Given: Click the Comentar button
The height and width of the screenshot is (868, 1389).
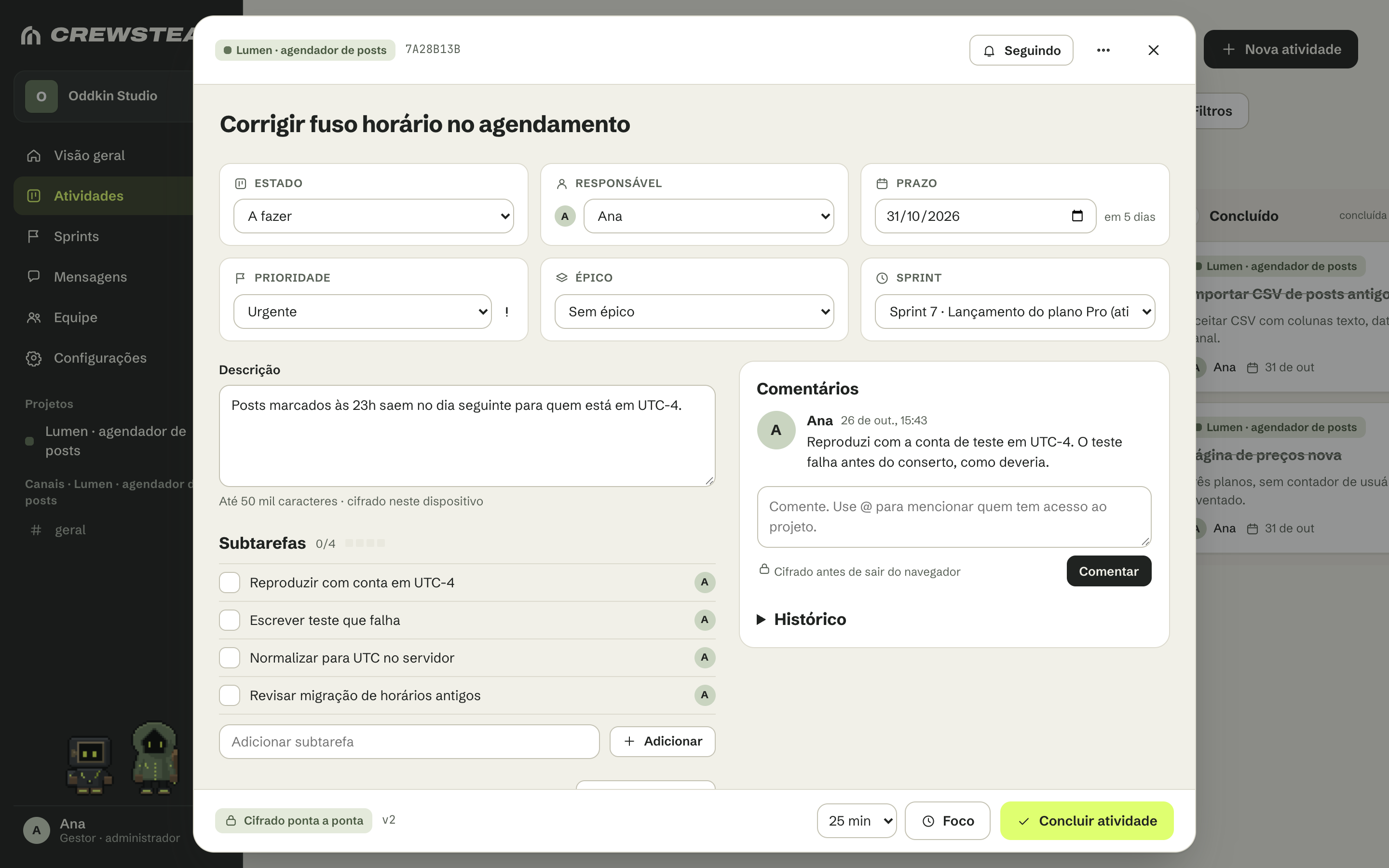Looking at the screenshot, I should (1109, 570).
